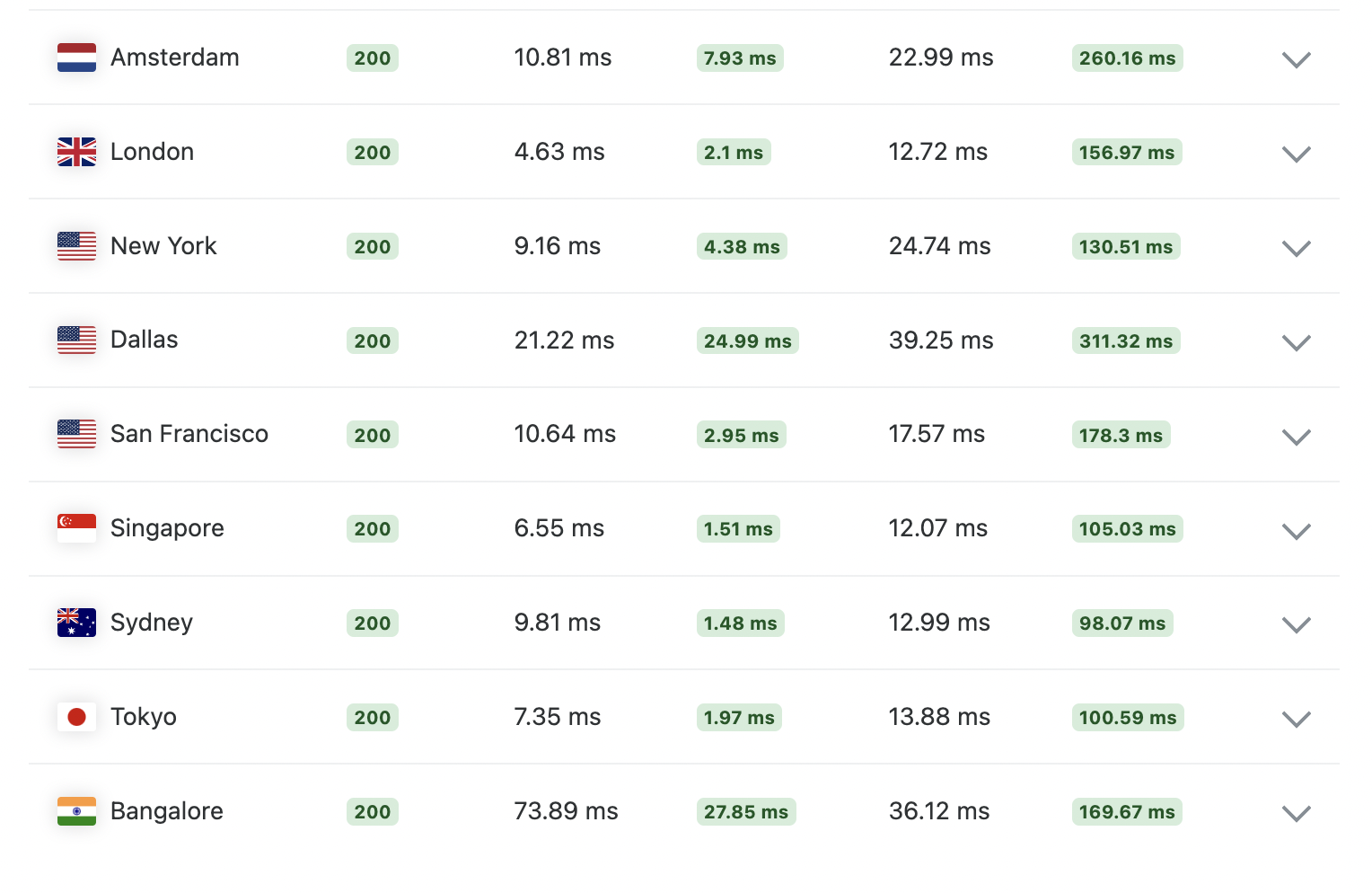This screenshot has height=893, width=1372.
Task: Expand the London row chevron
Action: [1296, 155]
